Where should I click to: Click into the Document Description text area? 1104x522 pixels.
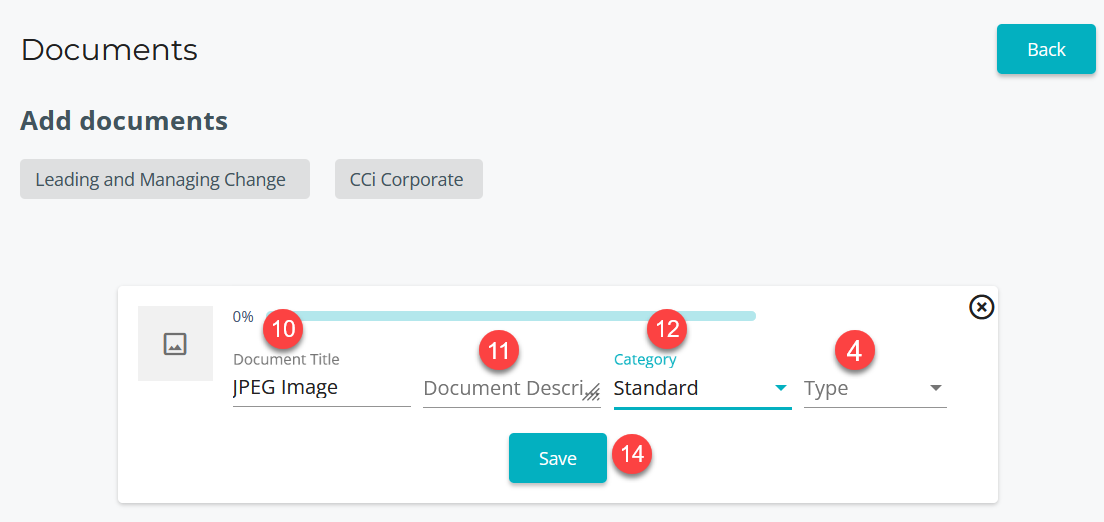click(502, 389)
